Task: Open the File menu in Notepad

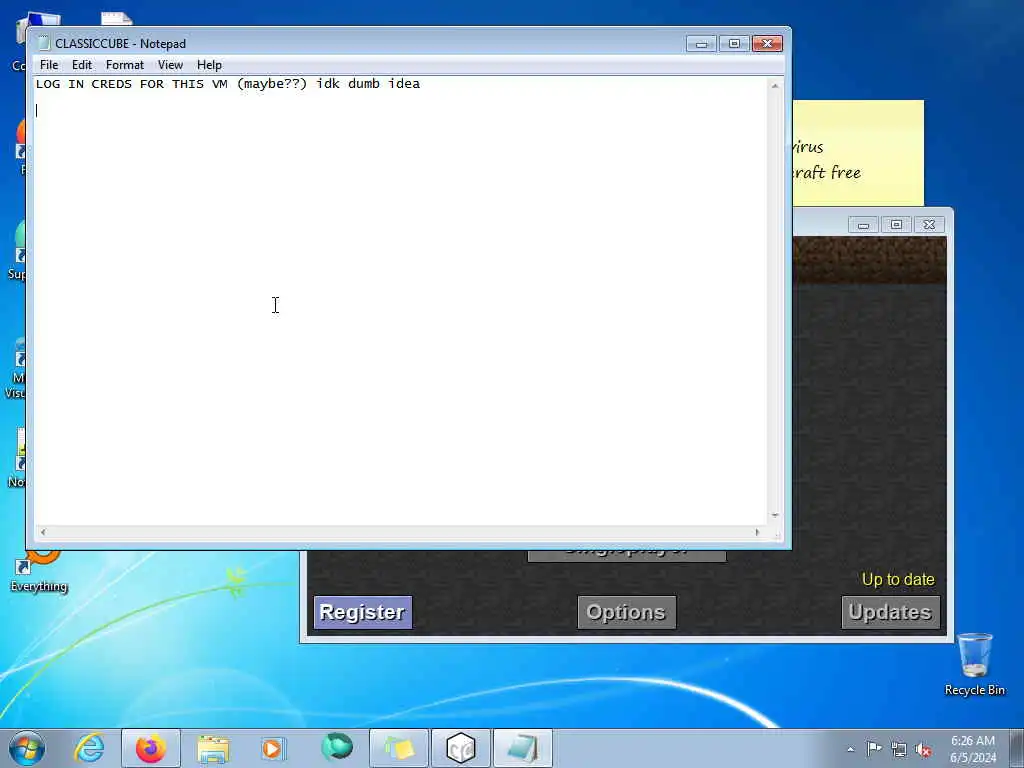Action: pyautogui.click(x=49, y=65)
